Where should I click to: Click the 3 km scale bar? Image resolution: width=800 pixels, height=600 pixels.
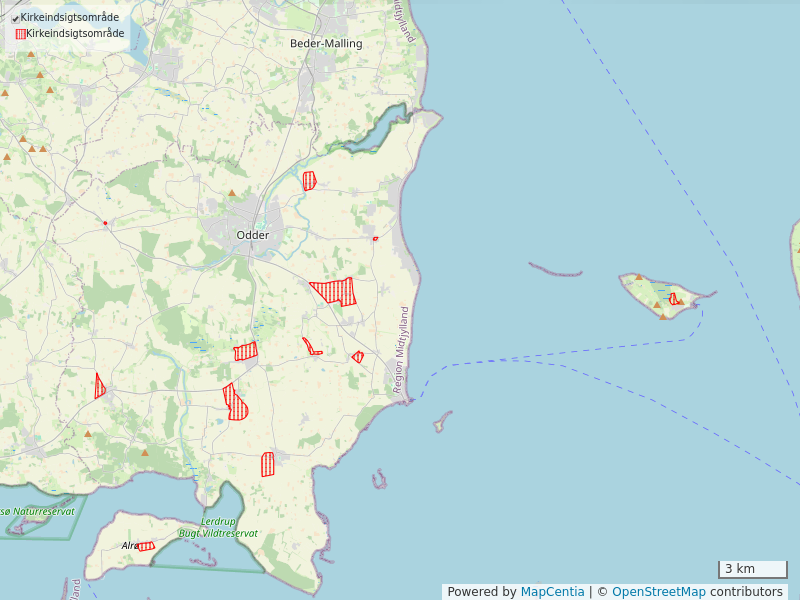click(x=752, y=569)
